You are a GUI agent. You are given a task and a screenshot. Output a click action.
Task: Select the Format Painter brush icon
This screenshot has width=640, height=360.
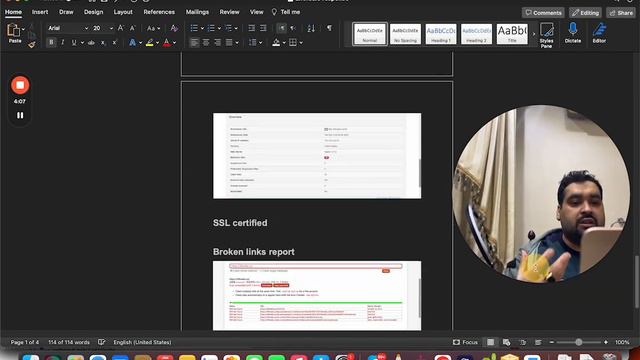point(32,45)
